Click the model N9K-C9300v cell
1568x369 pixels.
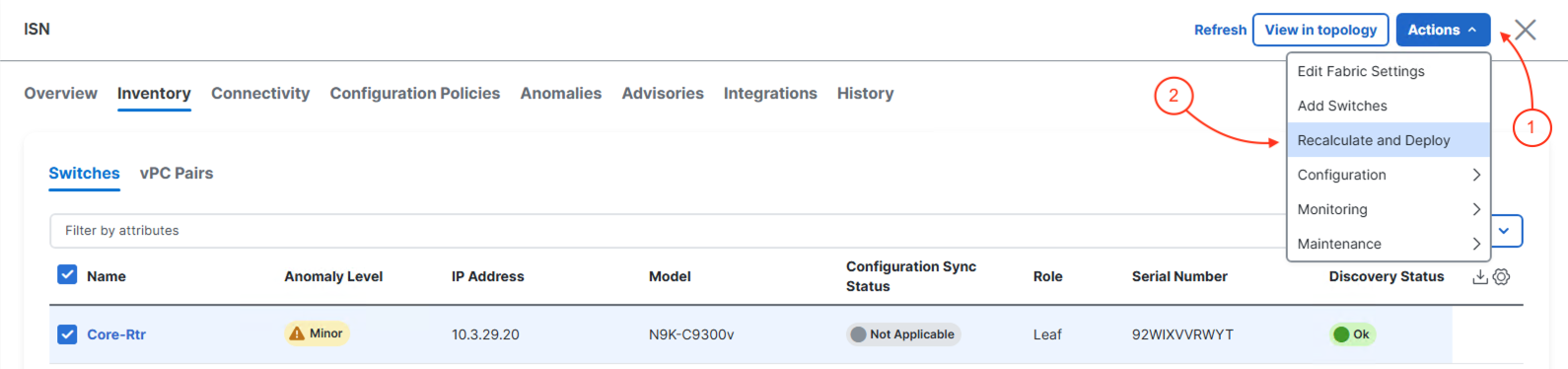(x=691, y=334)
